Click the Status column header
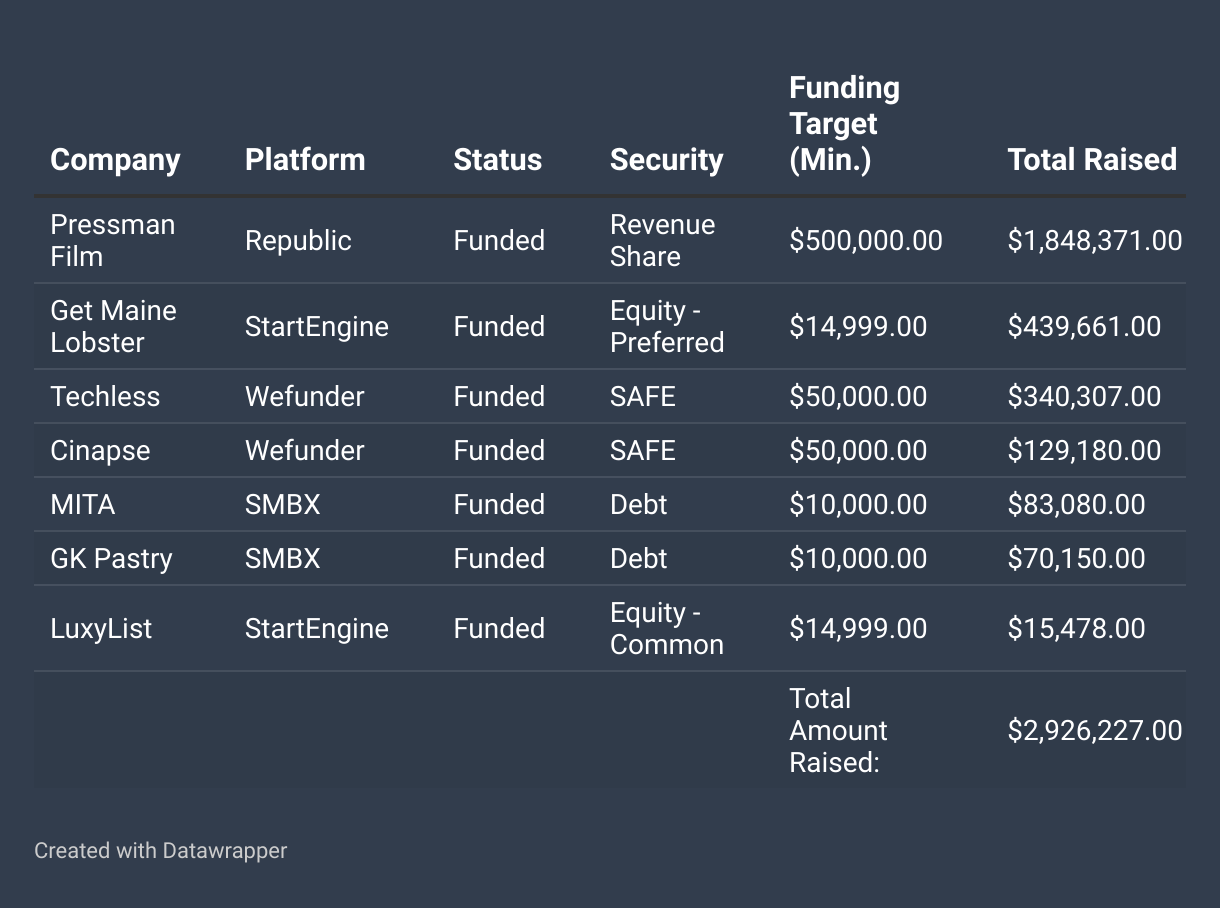This screenshot has width=1220, height=908. tap(497, 160)
